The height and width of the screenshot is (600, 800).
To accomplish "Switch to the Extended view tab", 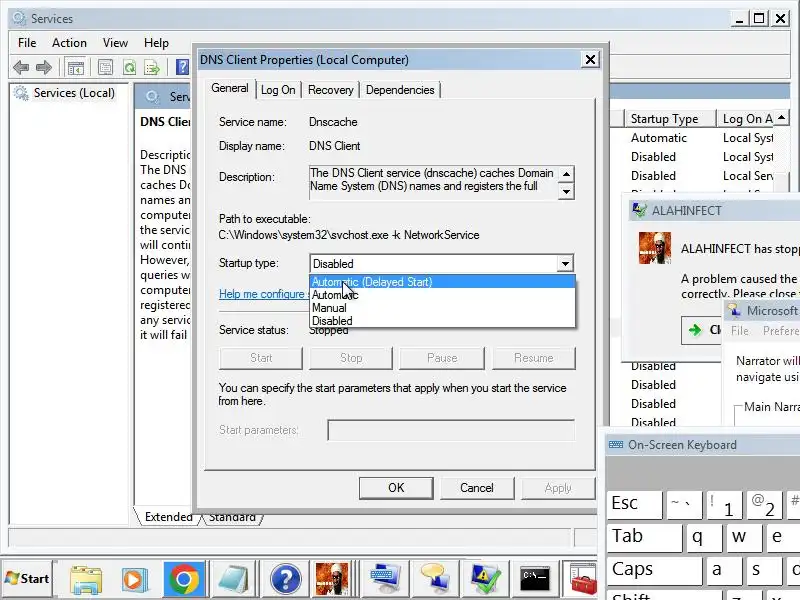I will [x=167, y=517].
